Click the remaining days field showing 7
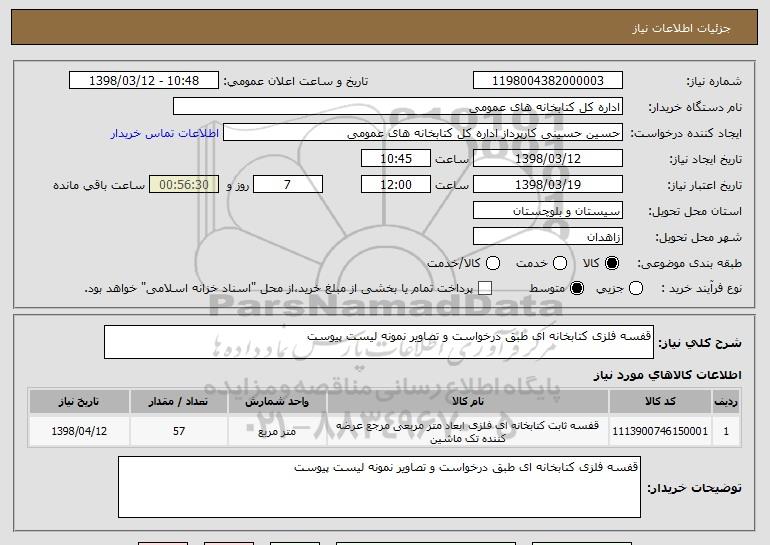This screenshot has width=770, height=545. point(288,185)
